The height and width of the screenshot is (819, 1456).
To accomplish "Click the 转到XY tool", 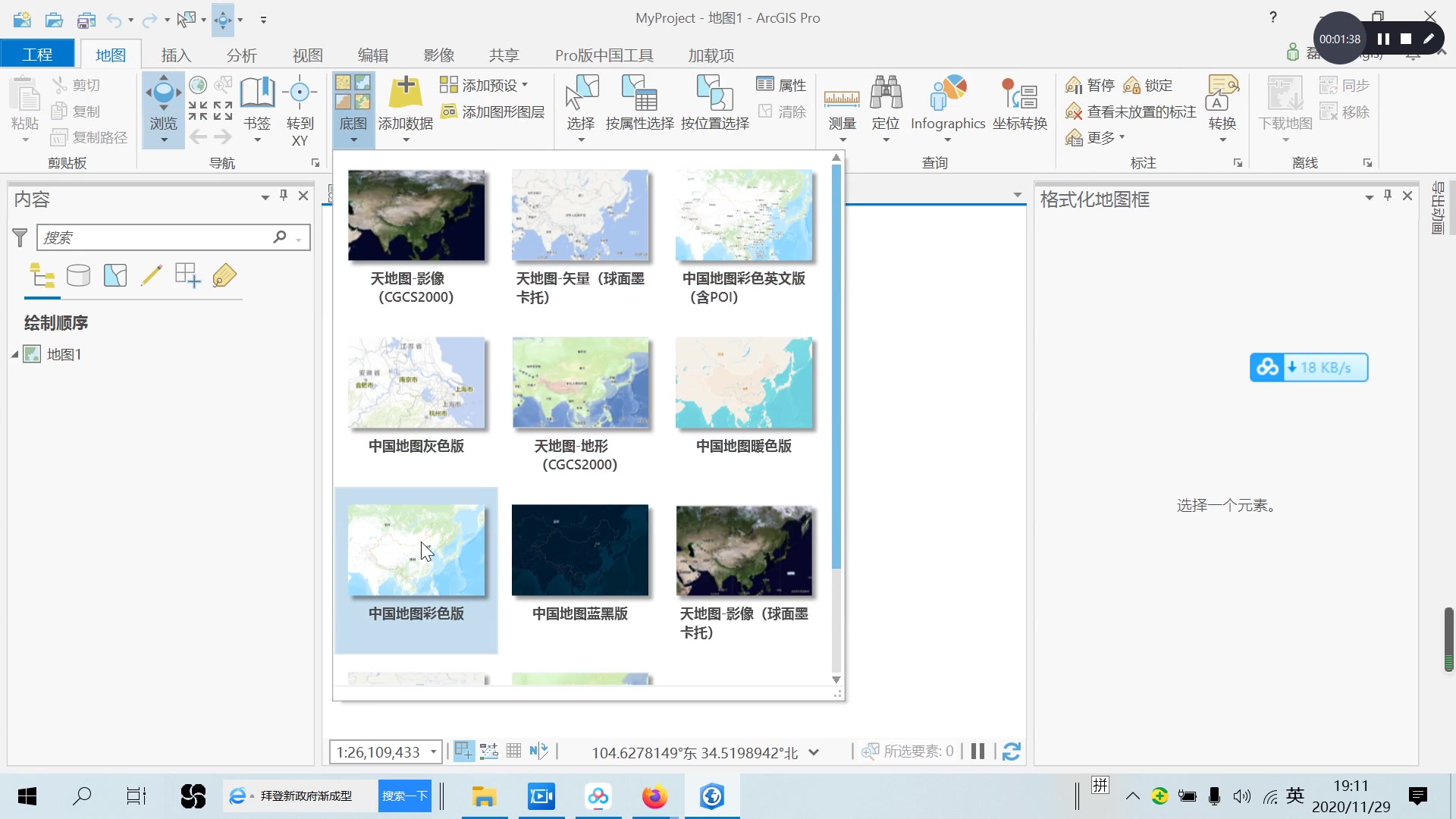I will pos(300,110).
